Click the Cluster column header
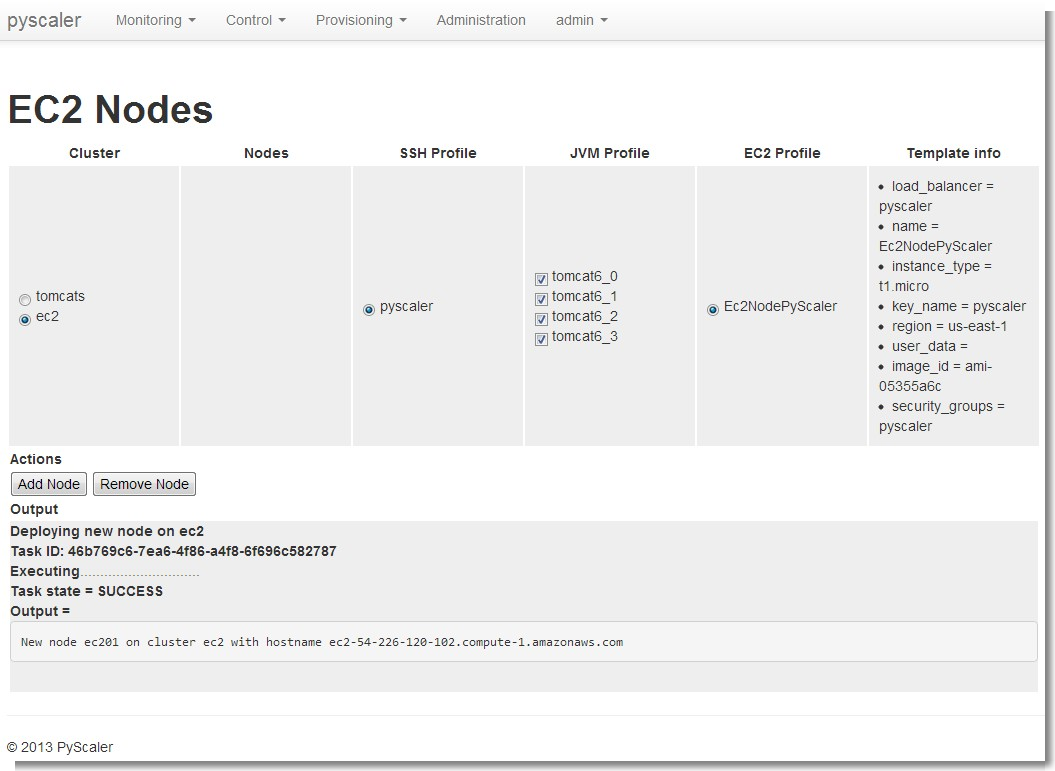 pos(94,153)
